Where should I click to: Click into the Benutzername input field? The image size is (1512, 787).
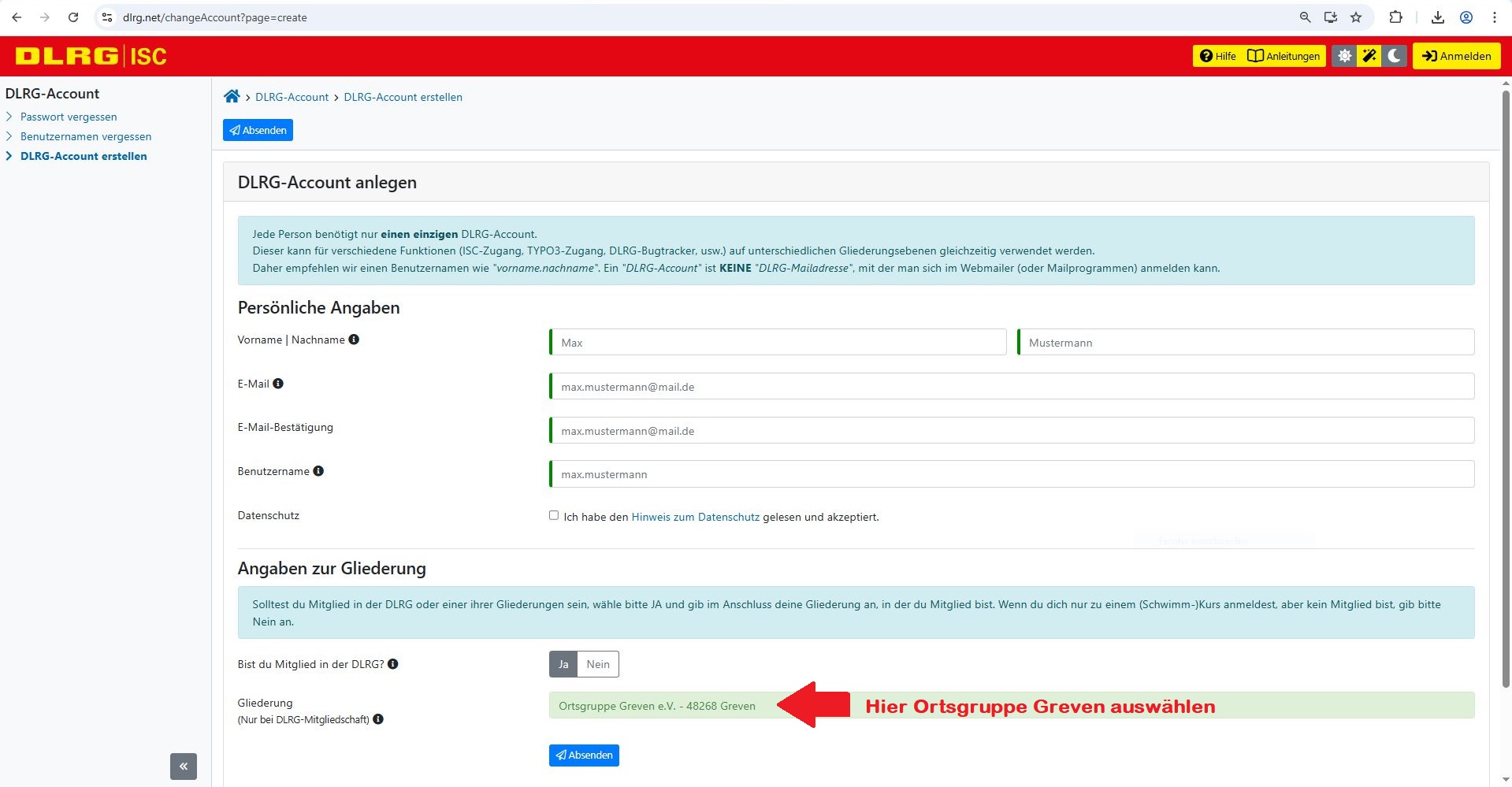pyautogui.click(x=1012, y=474)
